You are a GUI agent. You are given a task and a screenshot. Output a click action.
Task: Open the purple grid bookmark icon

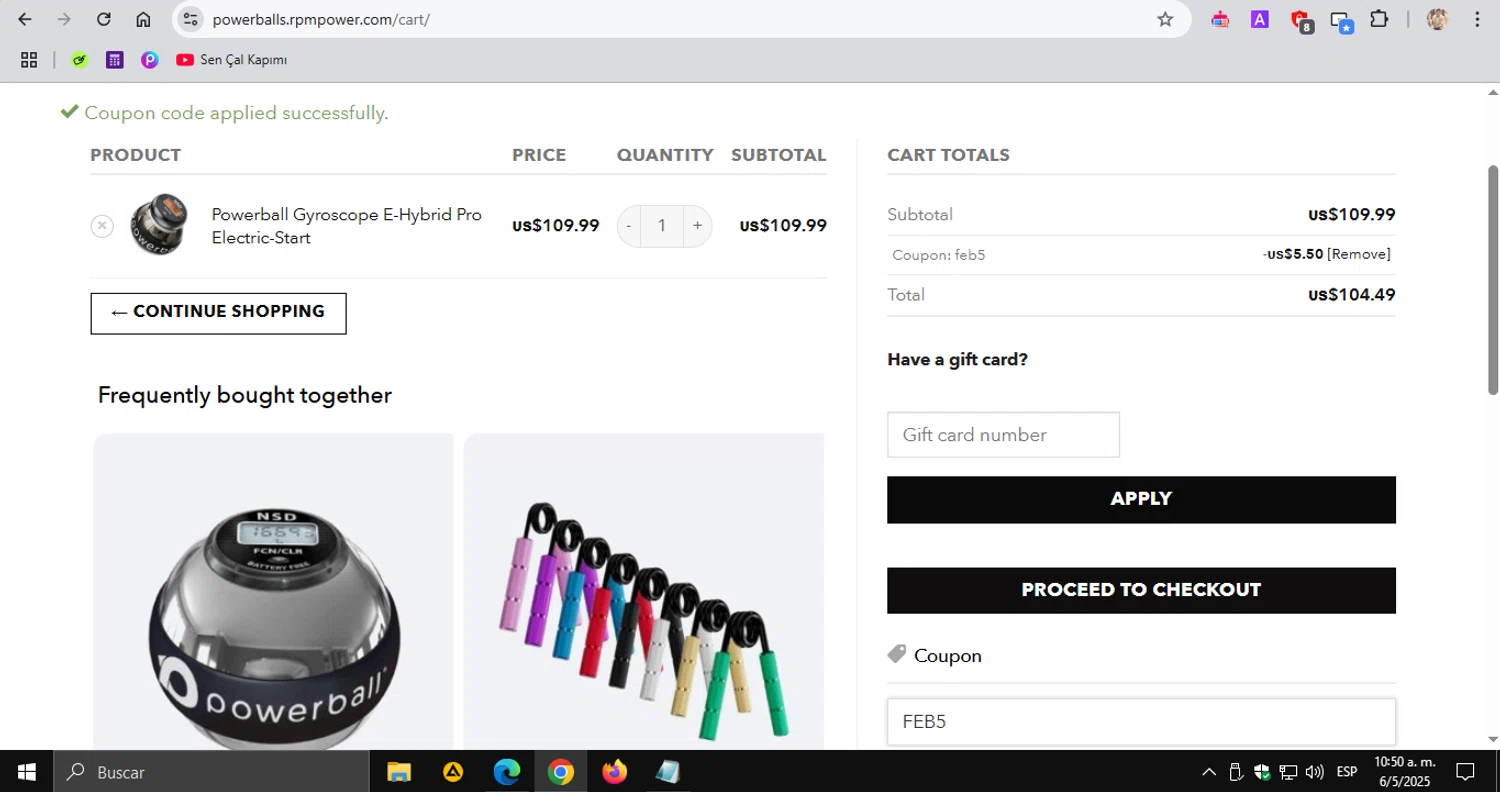pyautogui.click(x=115, y=60)
